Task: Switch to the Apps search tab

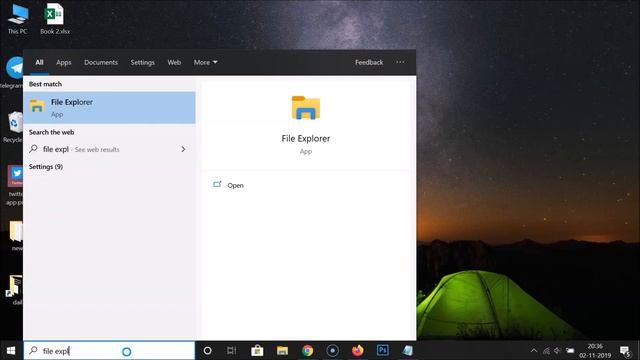Action: coord(64,62)
